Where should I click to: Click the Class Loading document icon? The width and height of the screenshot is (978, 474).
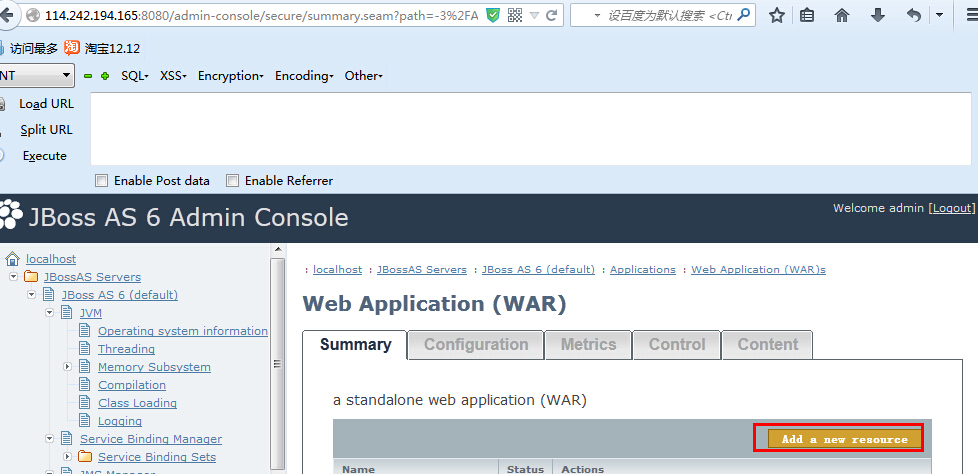85,403
